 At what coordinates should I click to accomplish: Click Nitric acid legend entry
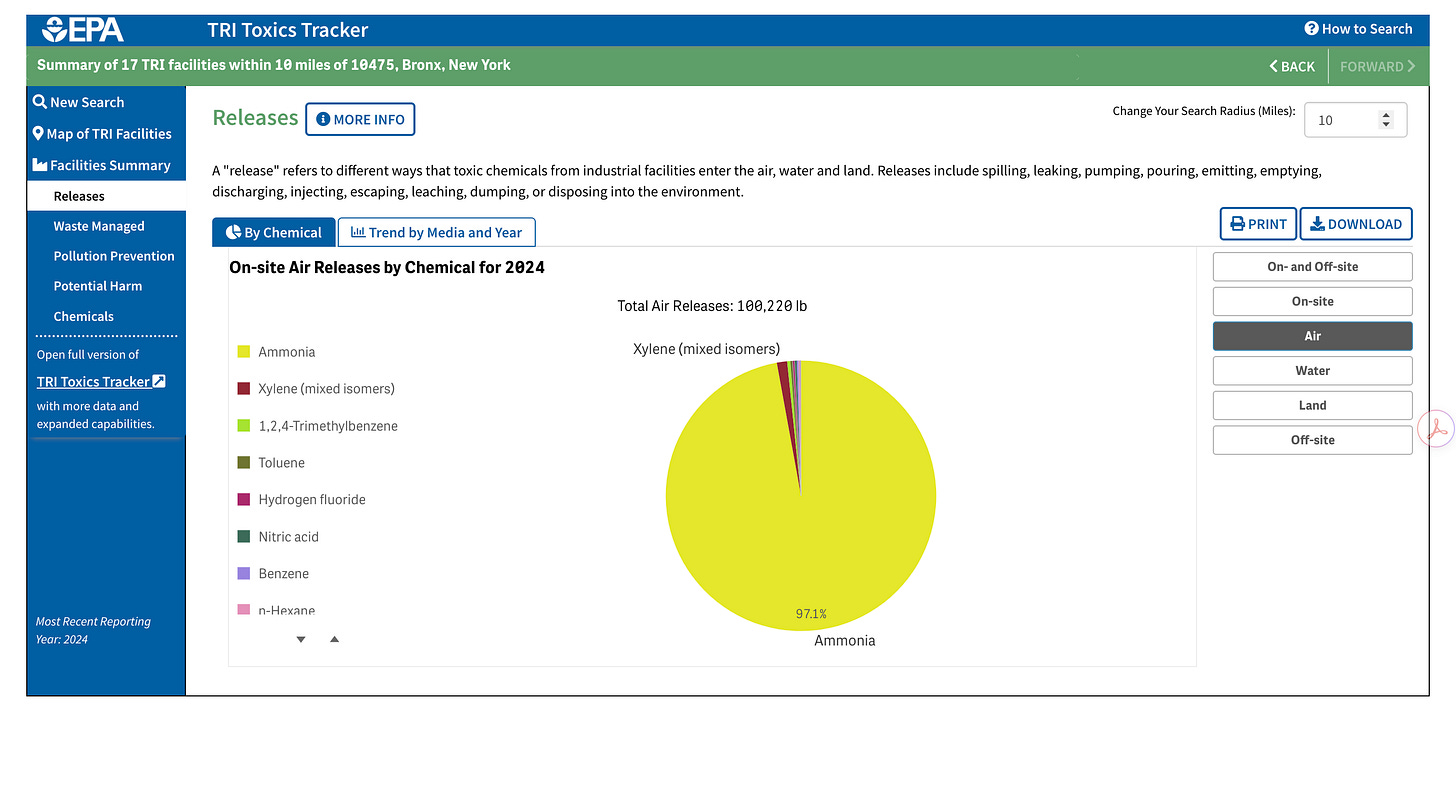[x=278, y=537]
